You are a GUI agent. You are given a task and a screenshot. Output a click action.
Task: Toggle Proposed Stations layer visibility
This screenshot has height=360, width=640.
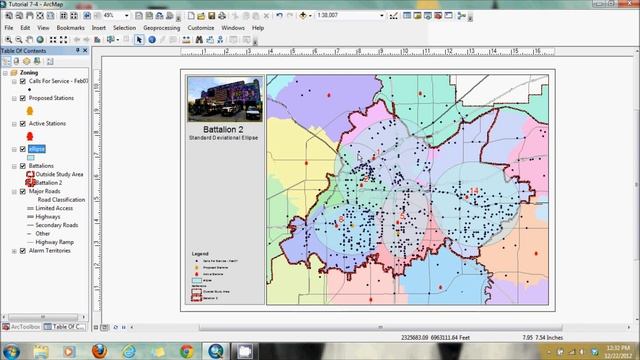pos(23,98)
